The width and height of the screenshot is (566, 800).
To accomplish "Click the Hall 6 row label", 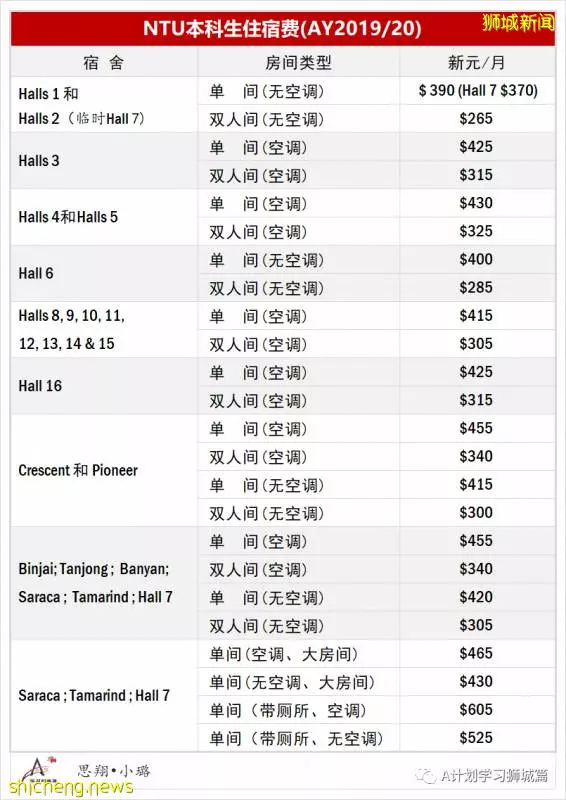I will pyautogui.click(x=36, y=273).
